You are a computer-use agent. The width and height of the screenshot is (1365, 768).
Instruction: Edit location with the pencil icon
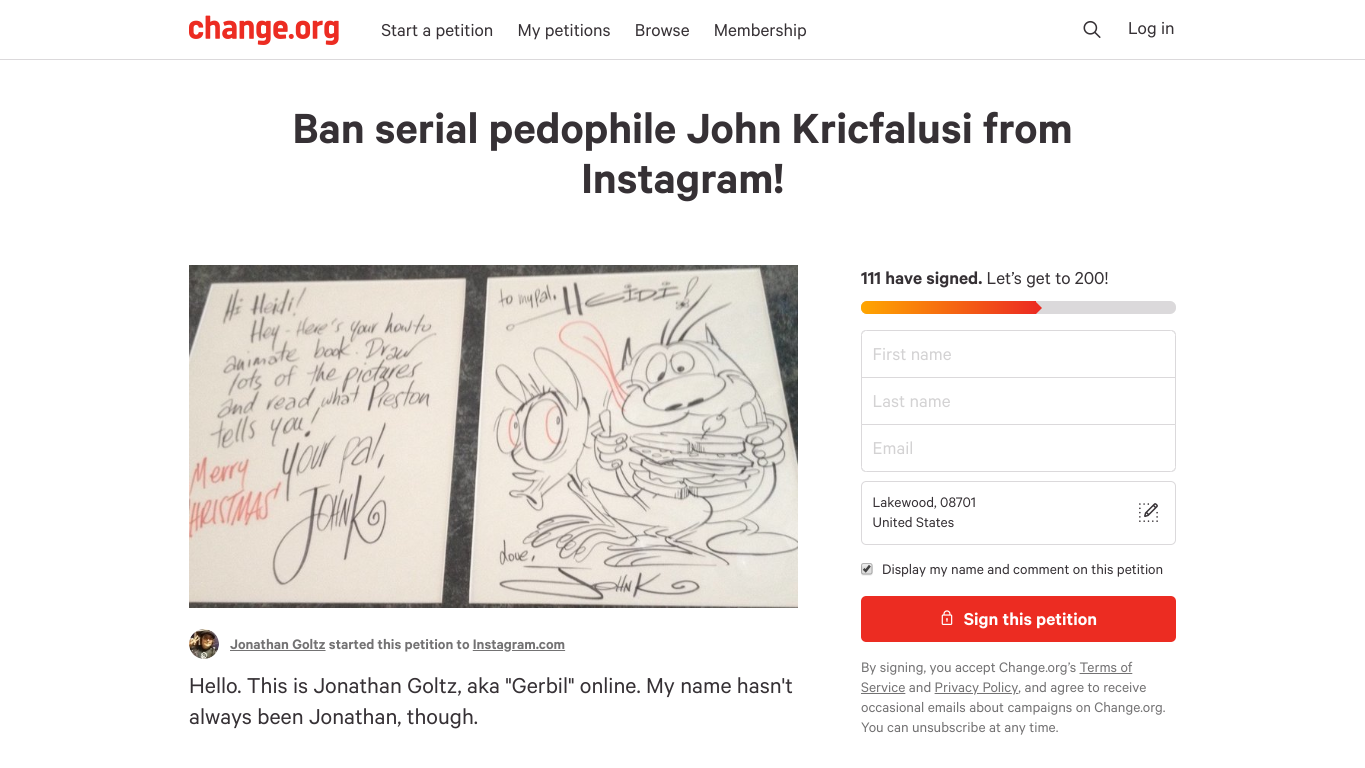(x=1148, y=513)
